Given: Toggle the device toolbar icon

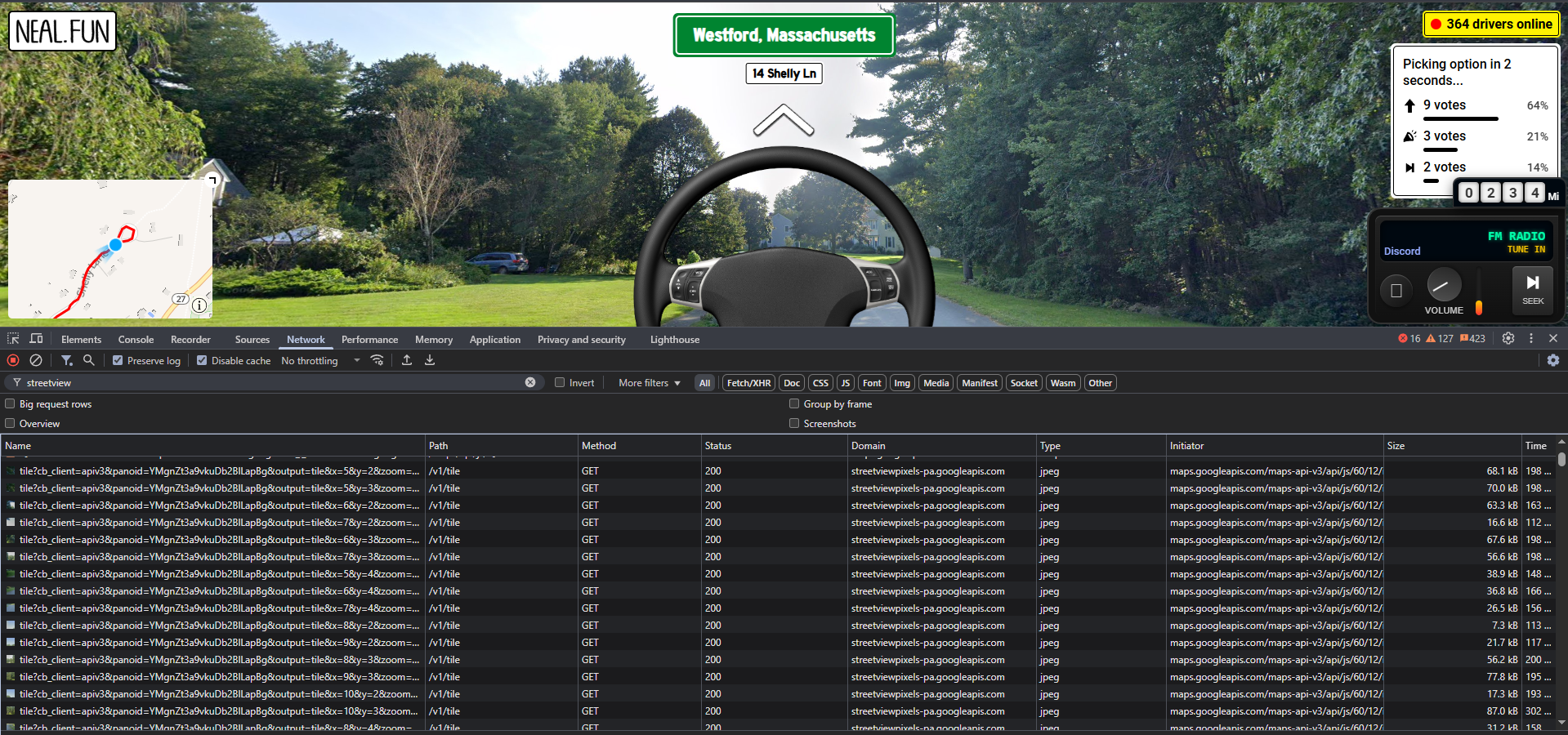Looking at the screenshot, I should click(36, 338).
